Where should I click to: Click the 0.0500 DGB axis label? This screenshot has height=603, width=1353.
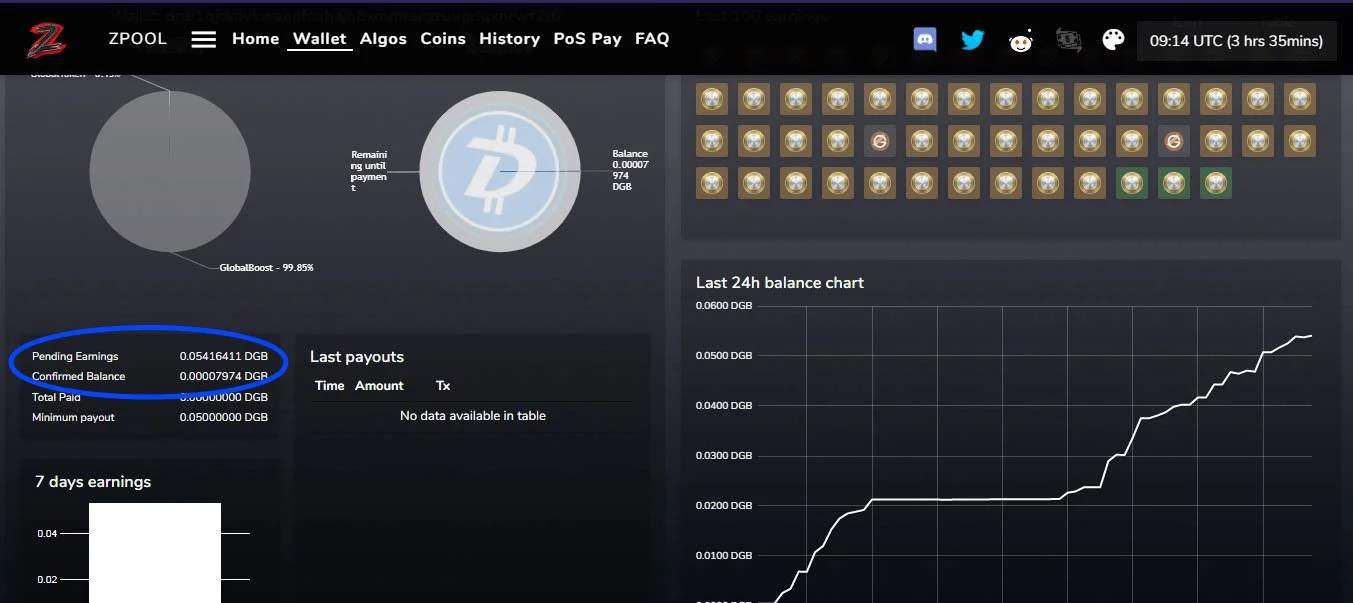pos(724,356)
